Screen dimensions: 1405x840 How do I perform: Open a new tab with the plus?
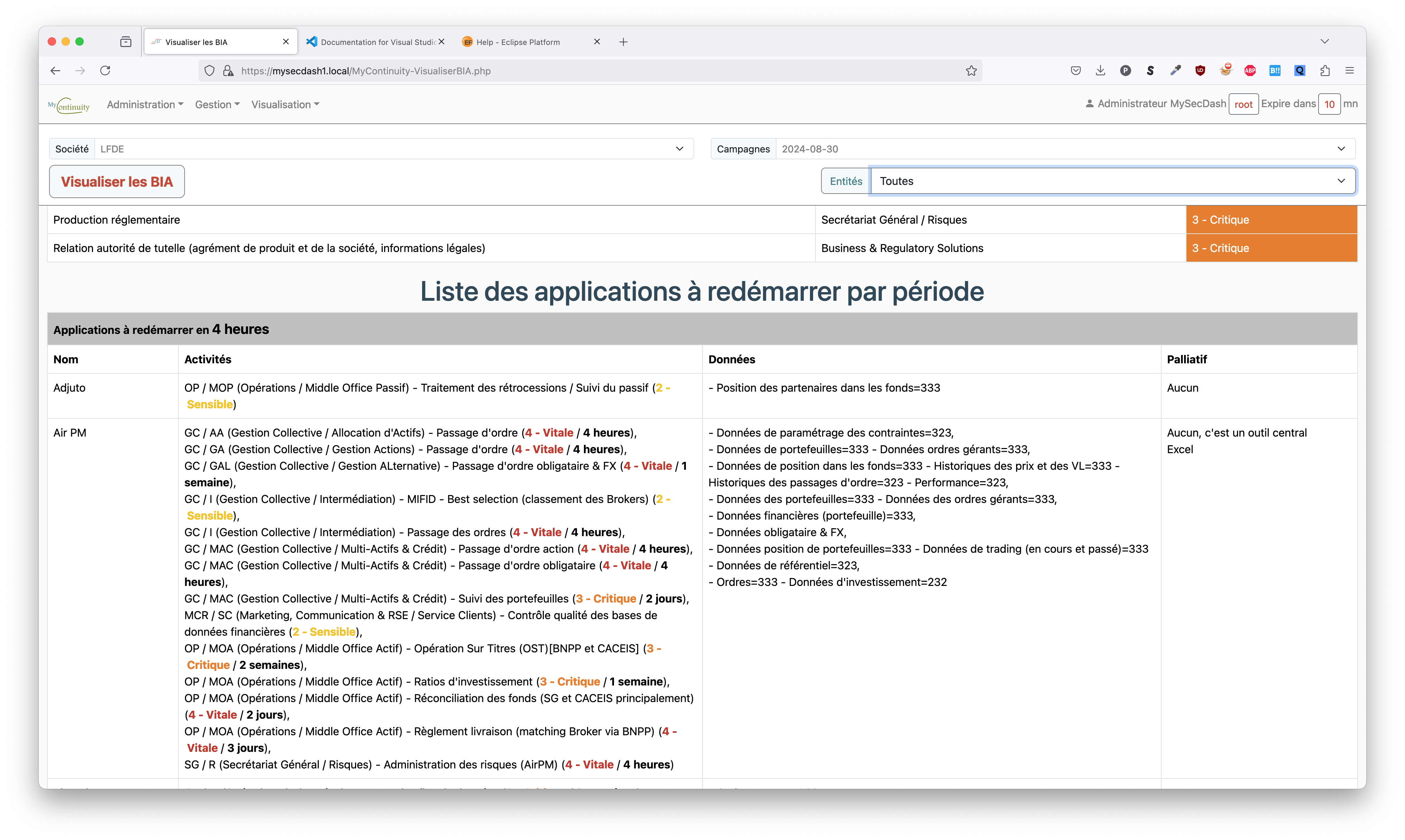(x=623, y=42)
